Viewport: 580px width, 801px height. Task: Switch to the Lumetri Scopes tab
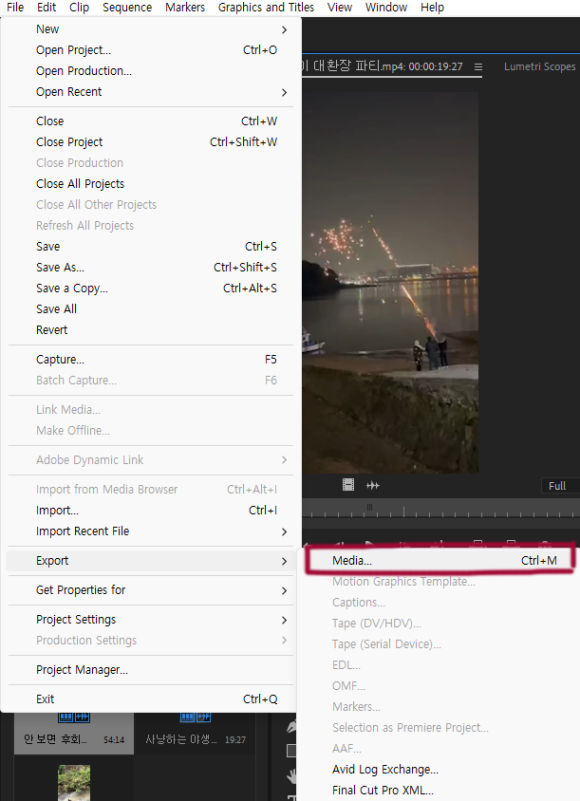(540, 66)
